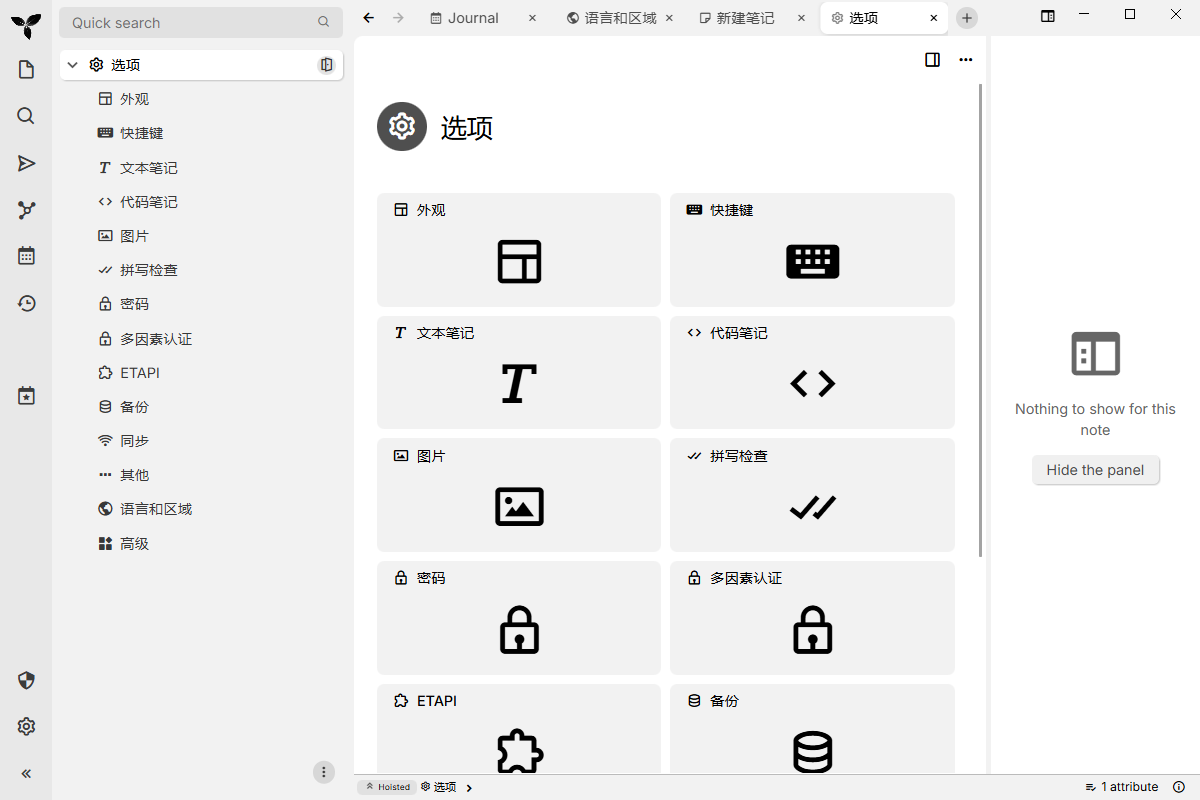Switch to the Journal tab

coord(472,17)
